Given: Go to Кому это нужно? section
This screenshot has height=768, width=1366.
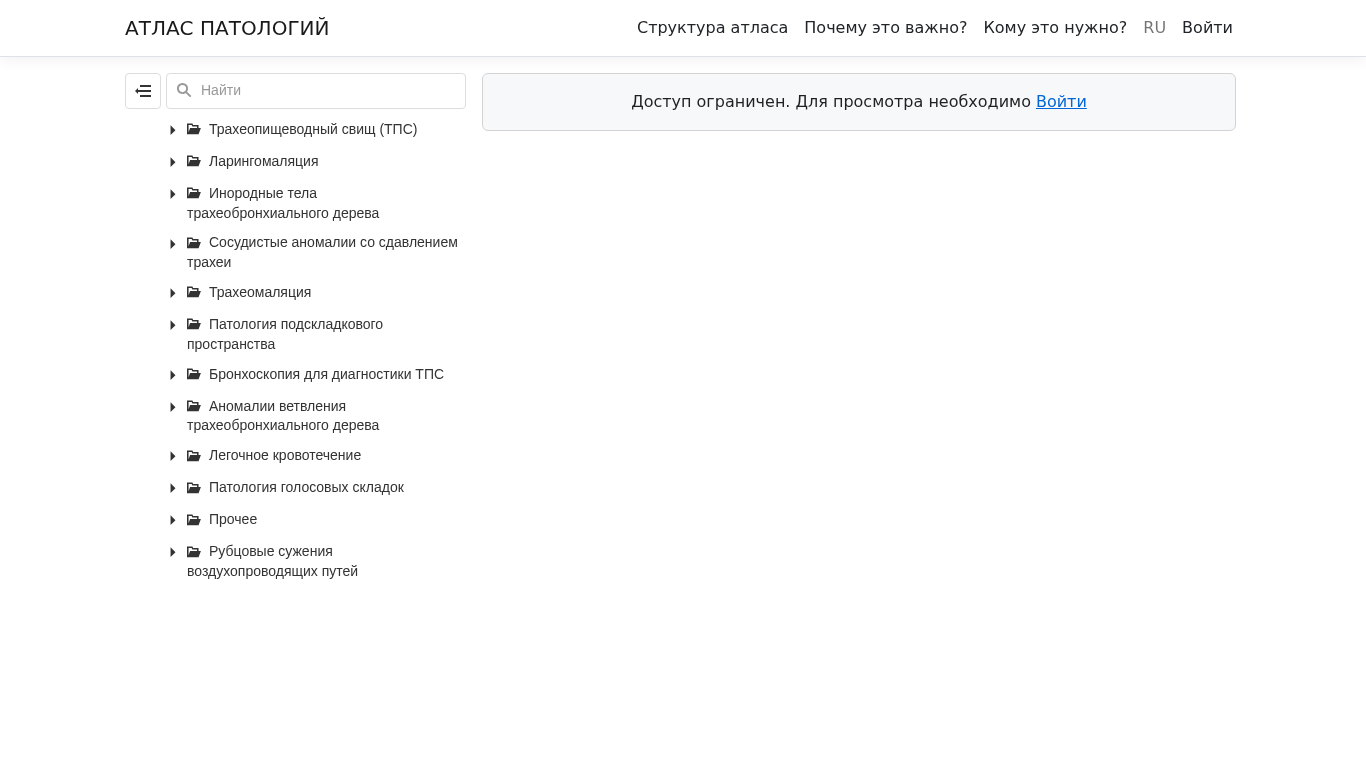Looking at the screenshot, I should pos(1055,28).
